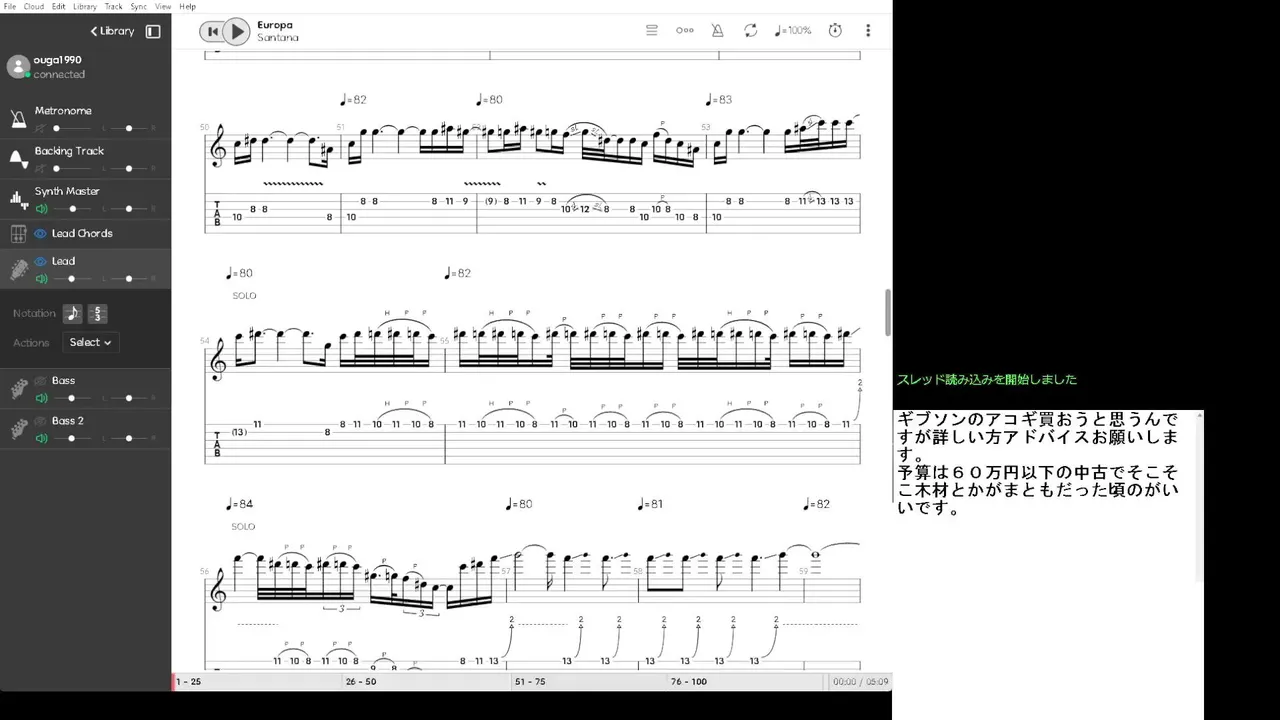Screen dimensions: 1280x720
Task: Play the Europa tab
Action: [x=236, y=32]
